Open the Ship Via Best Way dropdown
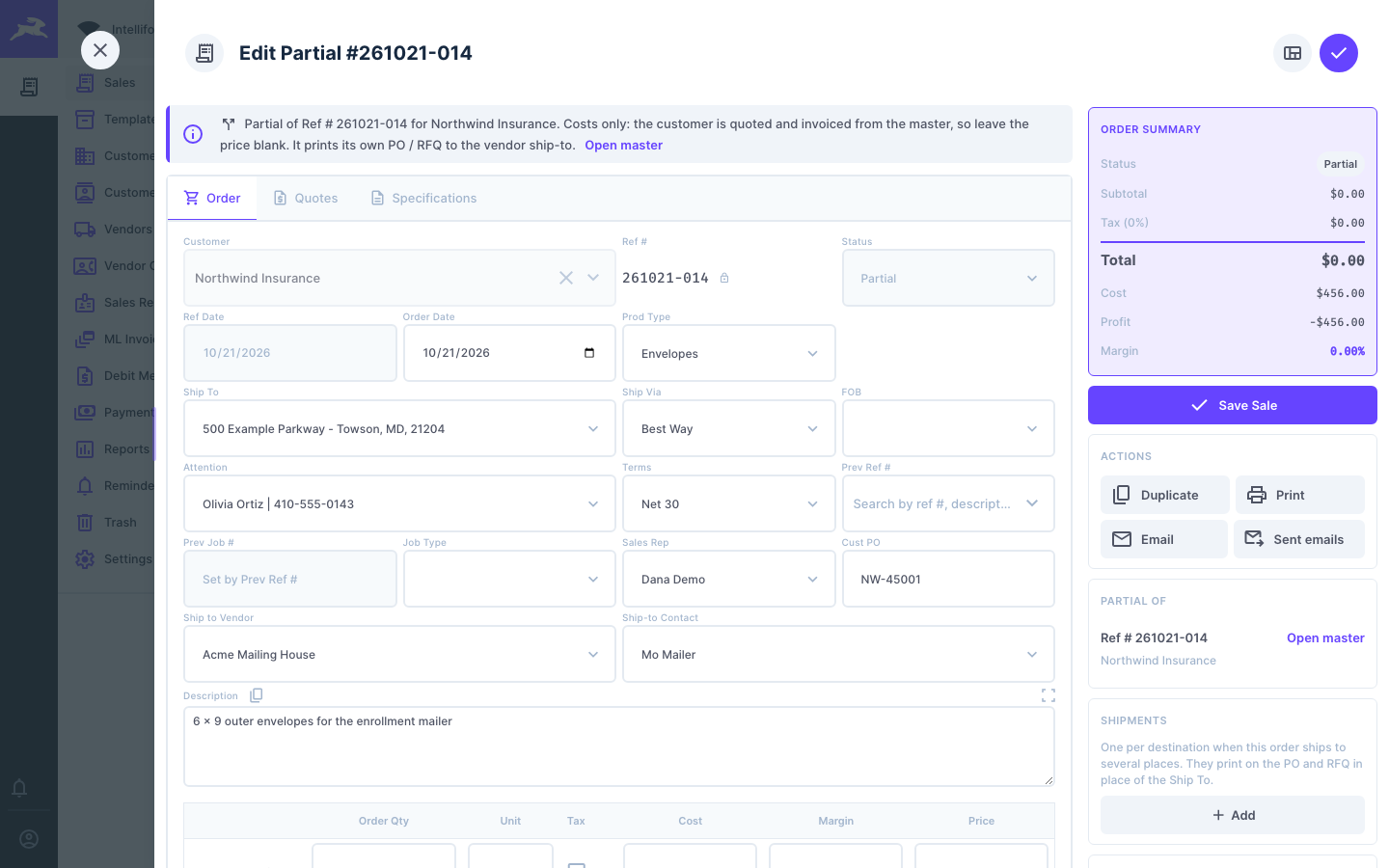The image size is (1389, 868). pos(729,428)
